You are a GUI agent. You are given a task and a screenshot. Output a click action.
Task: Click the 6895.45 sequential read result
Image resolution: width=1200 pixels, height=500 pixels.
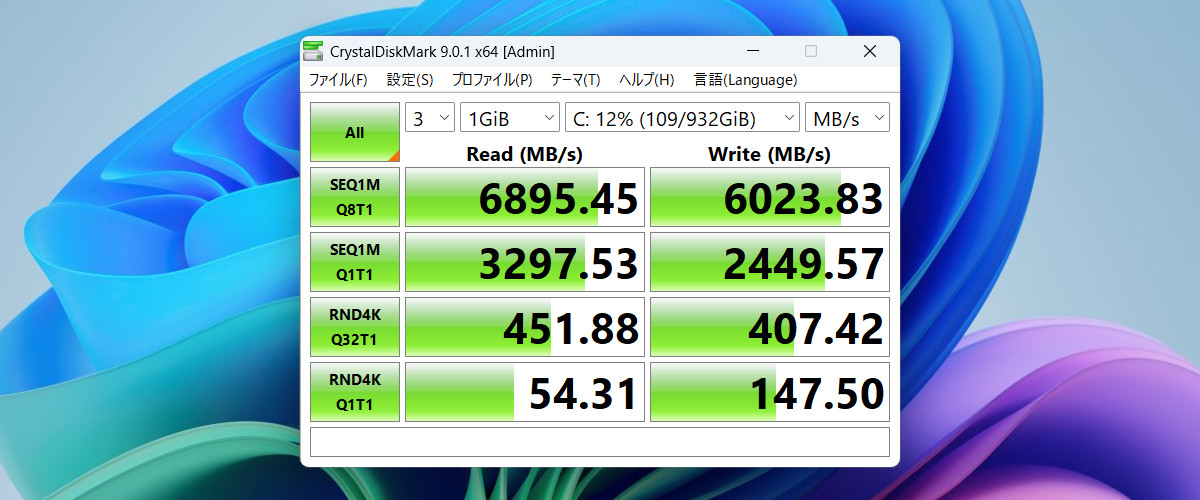522,197
